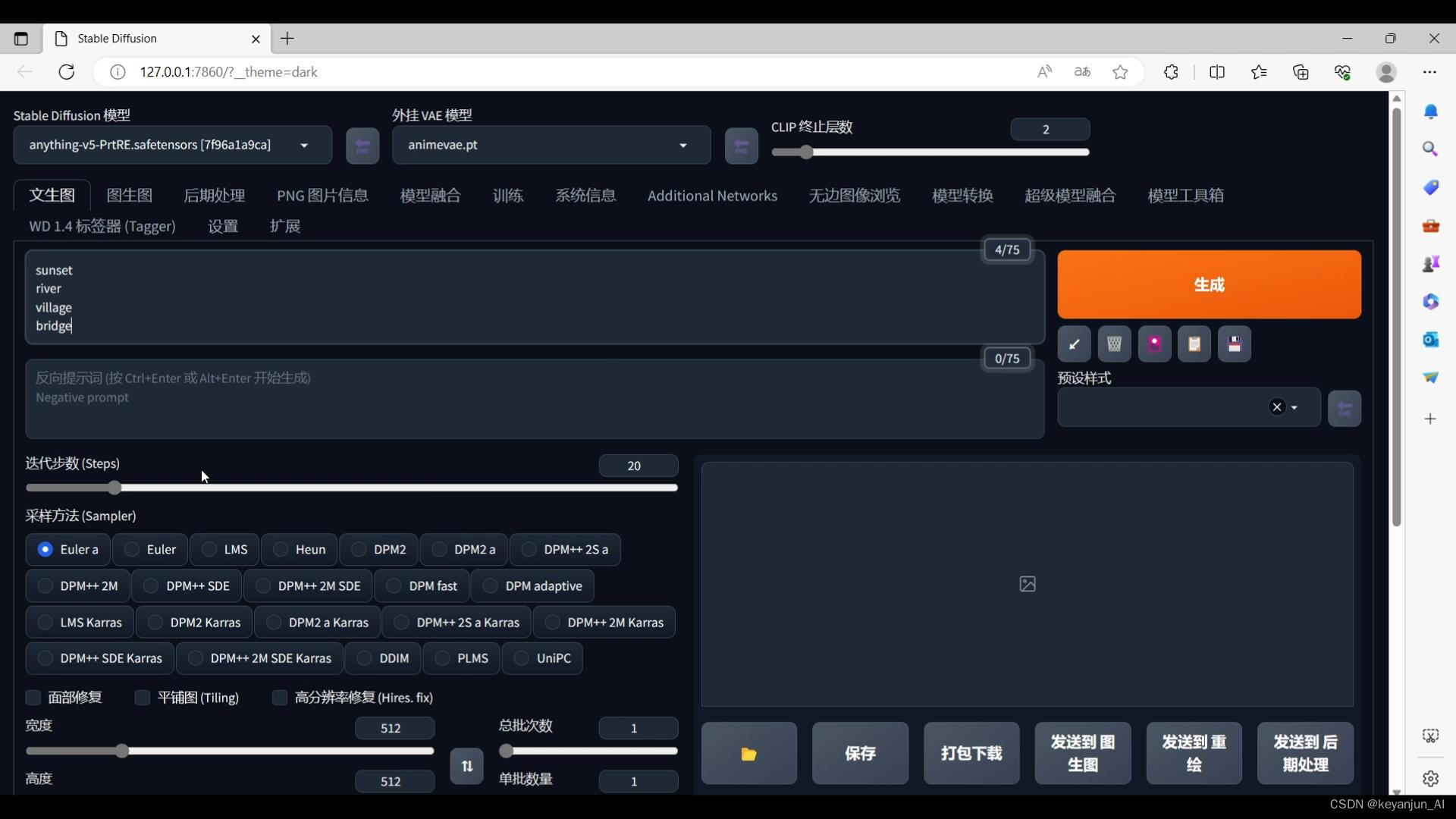Click the Edge sidebar bell icon
The image size is (1456, 819).
pos(1430,112)
